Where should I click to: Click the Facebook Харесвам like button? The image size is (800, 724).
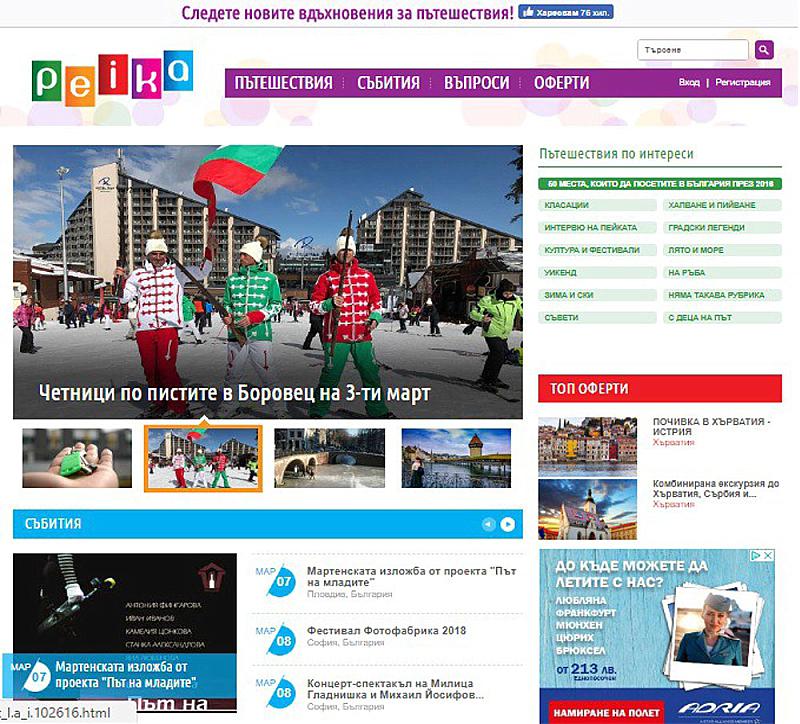(565, 13)
